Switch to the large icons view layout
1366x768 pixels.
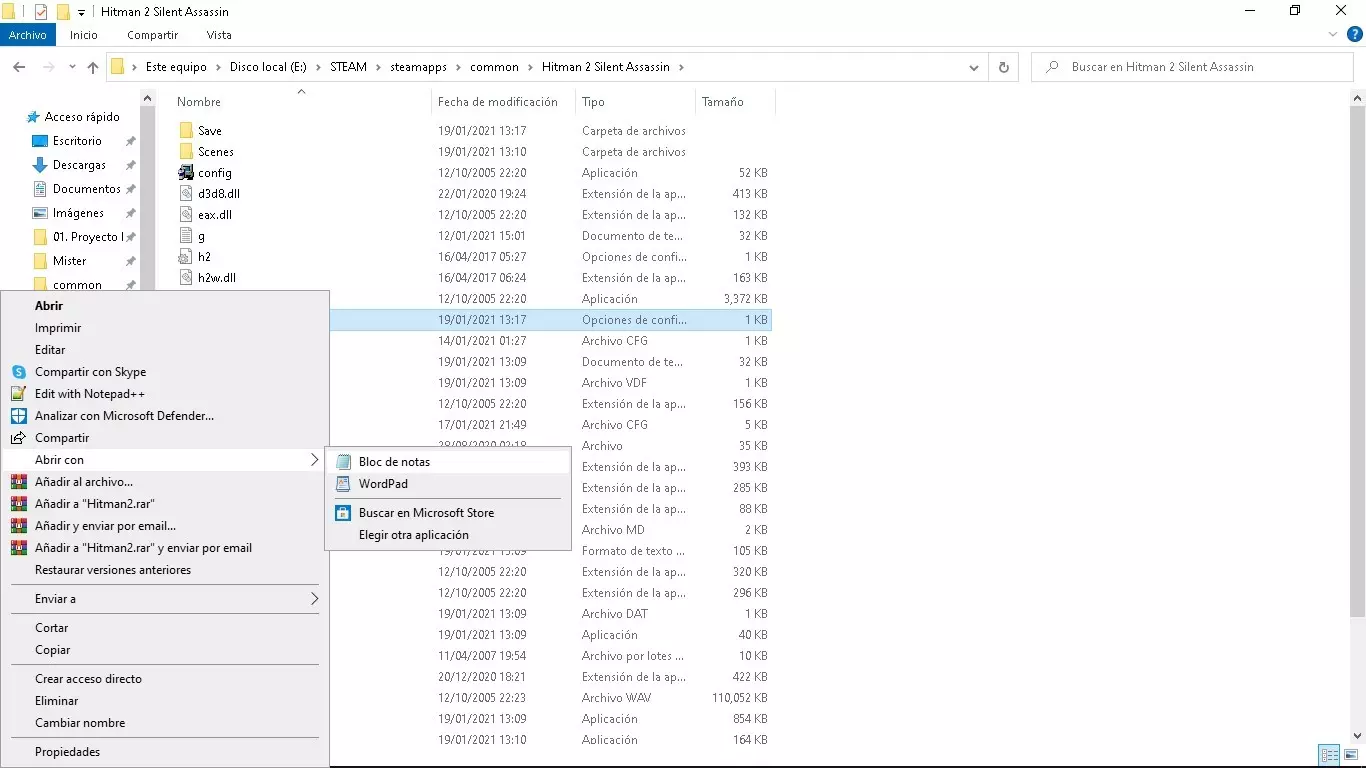tap(1351, 755)
